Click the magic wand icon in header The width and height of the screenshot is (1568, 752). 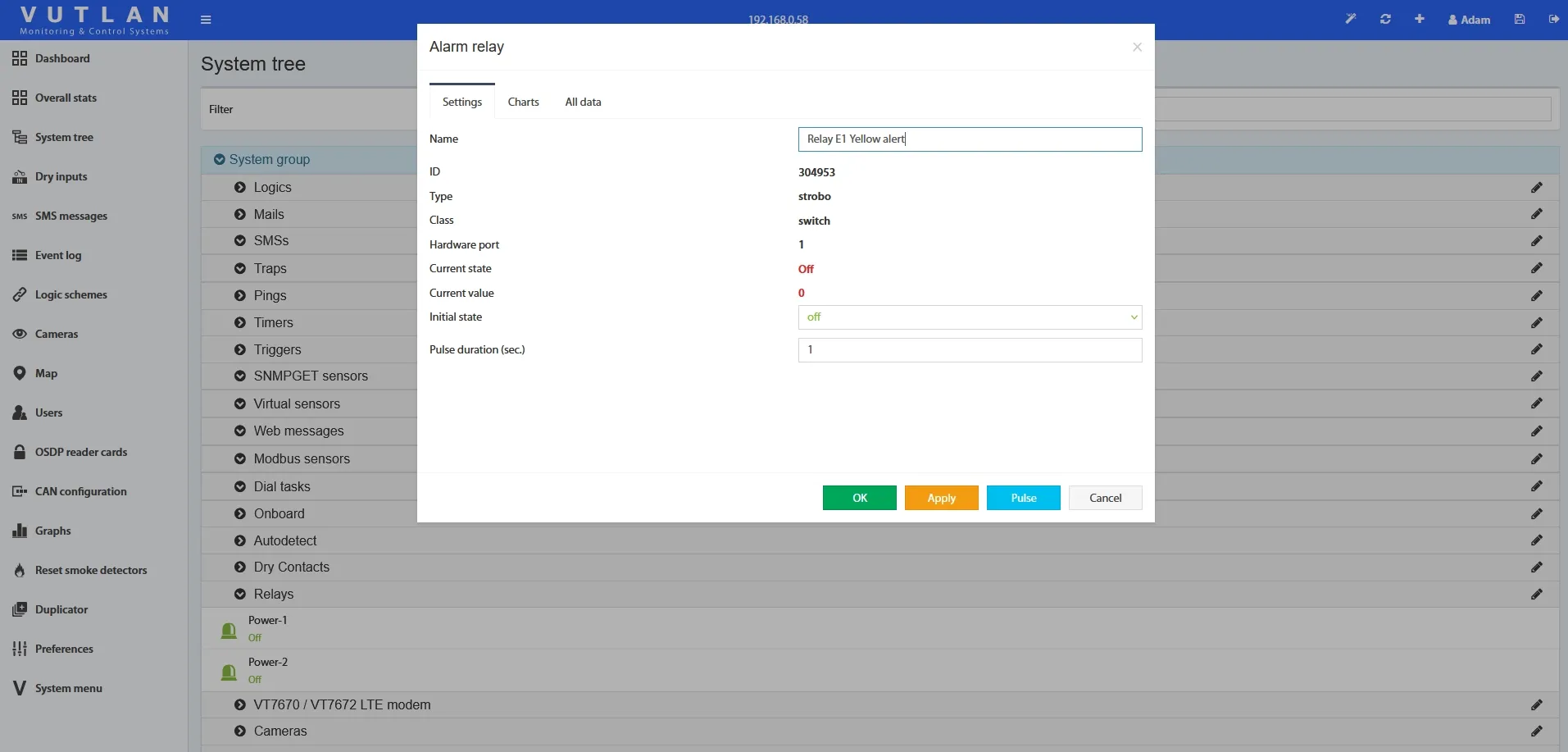[x=1351, y=19]
